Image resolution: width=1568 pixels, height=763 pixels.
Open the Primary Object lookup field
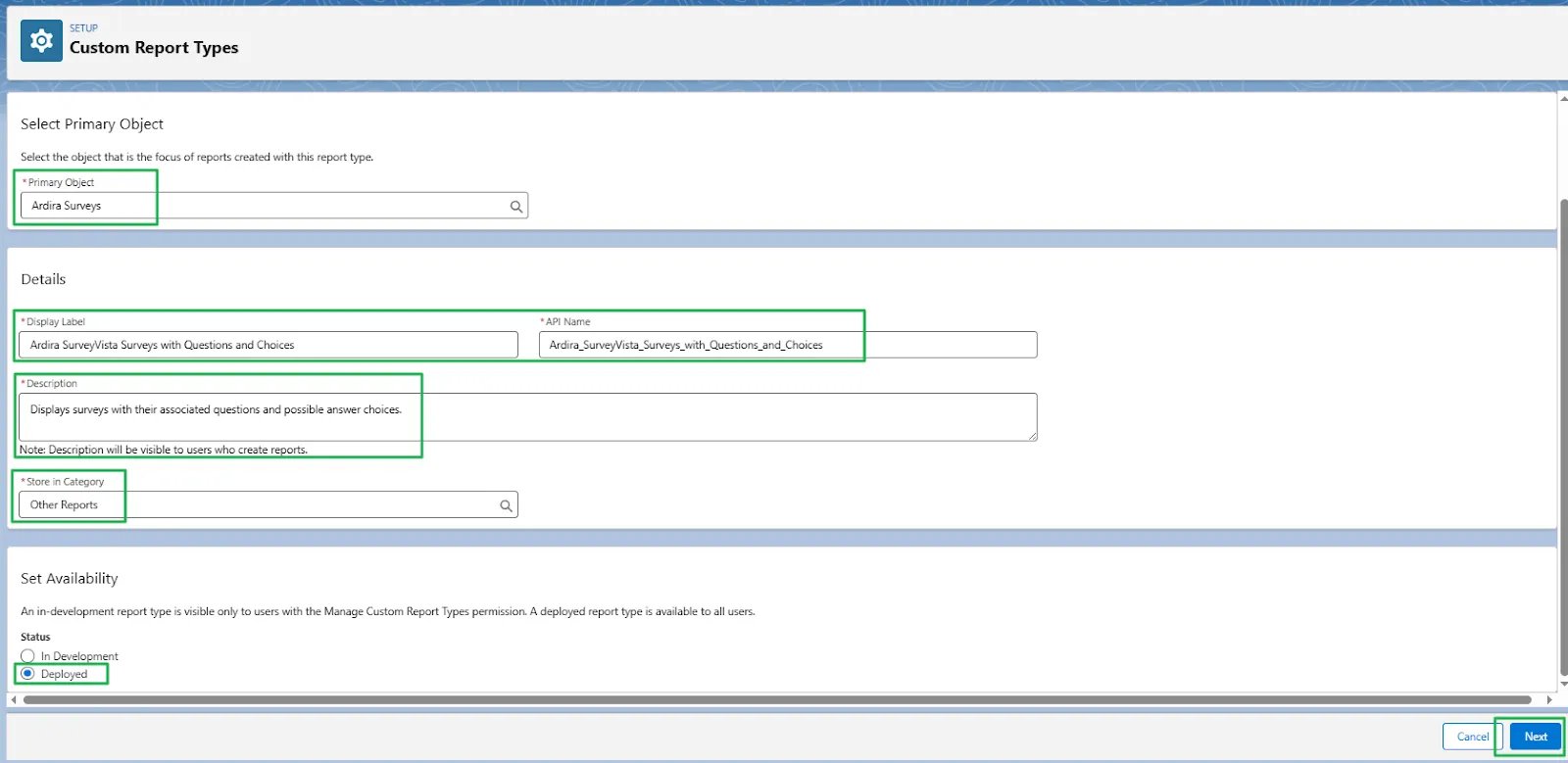coord(274,206)
